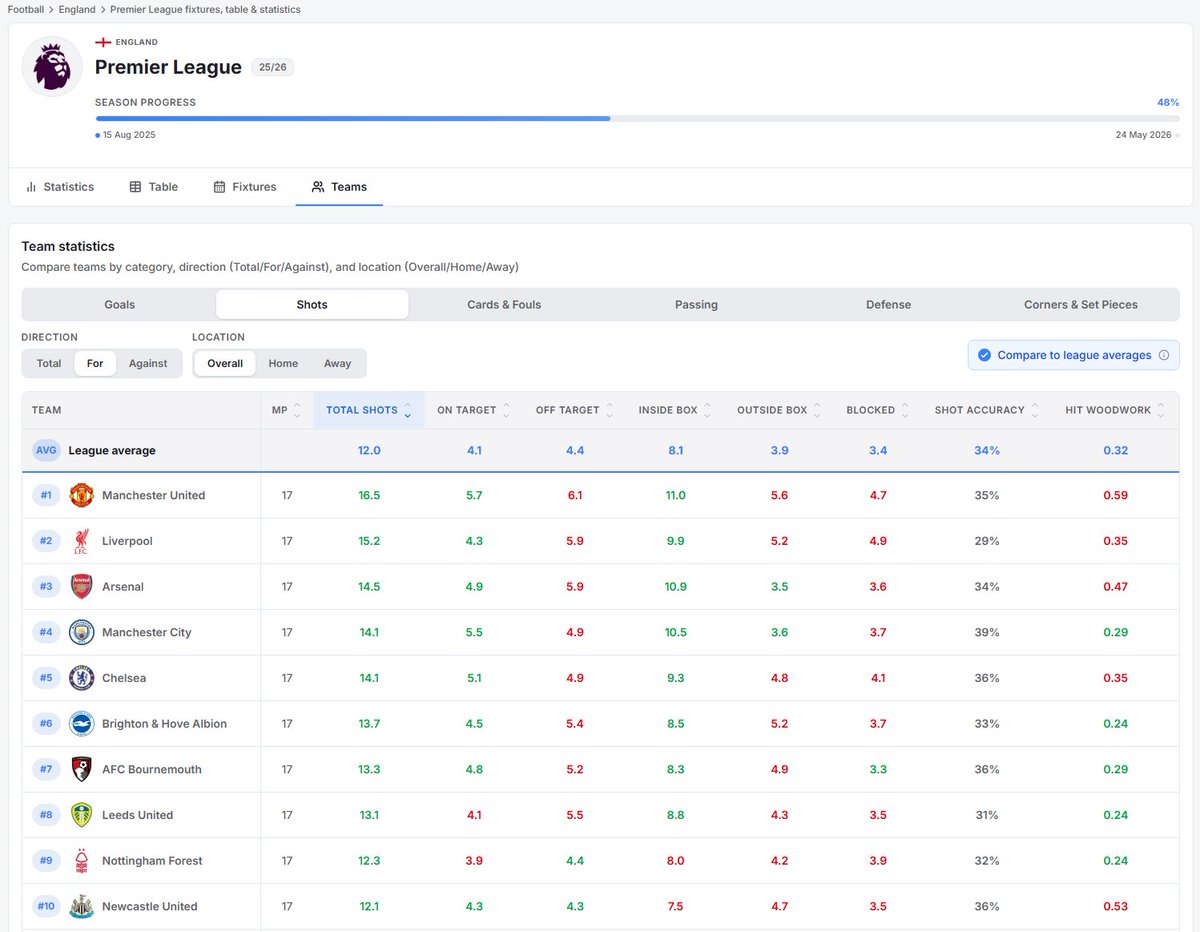Go to the England breadcrumb link
1200x932 pixels.
point(77,9)
